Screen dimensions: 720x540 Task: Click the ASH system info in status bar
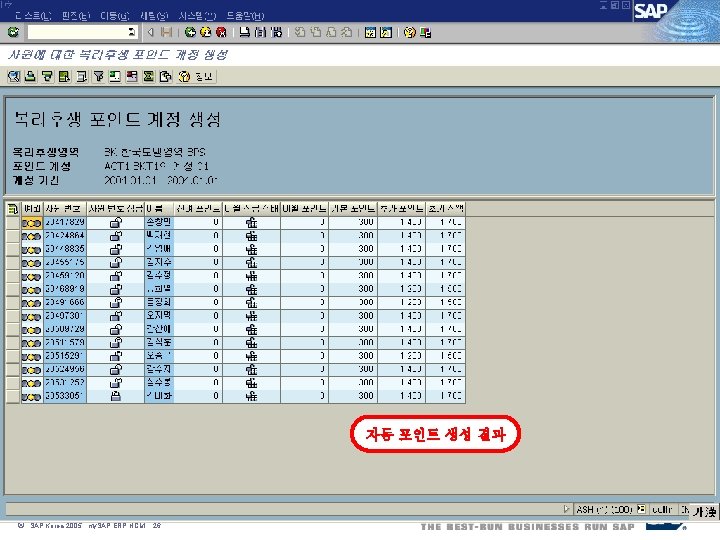click(x=605, y=510)
